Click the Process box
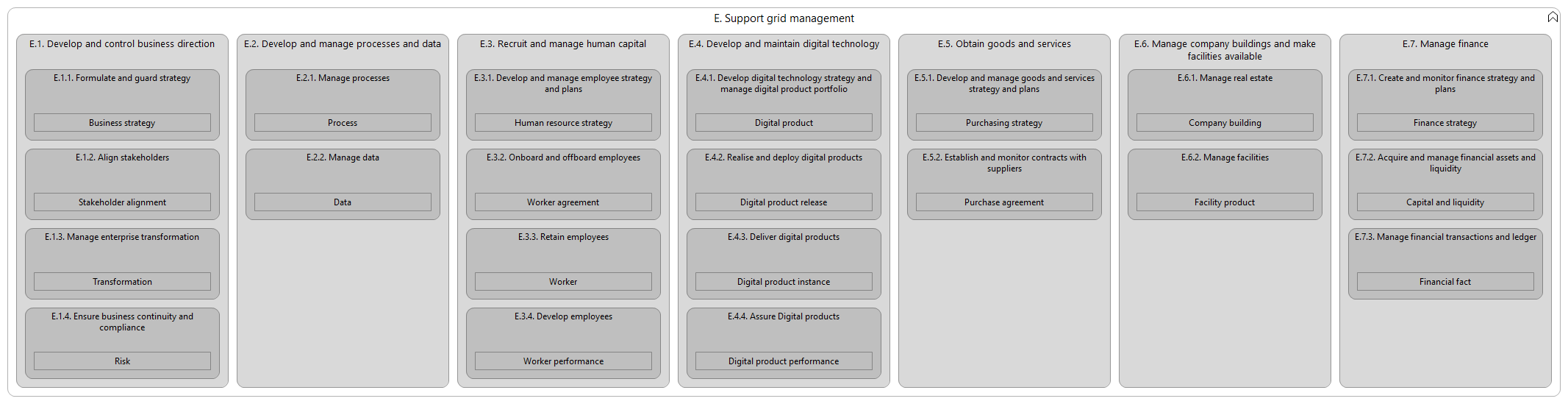Viewport: 1568px width, 404px height. coord(343,123)
